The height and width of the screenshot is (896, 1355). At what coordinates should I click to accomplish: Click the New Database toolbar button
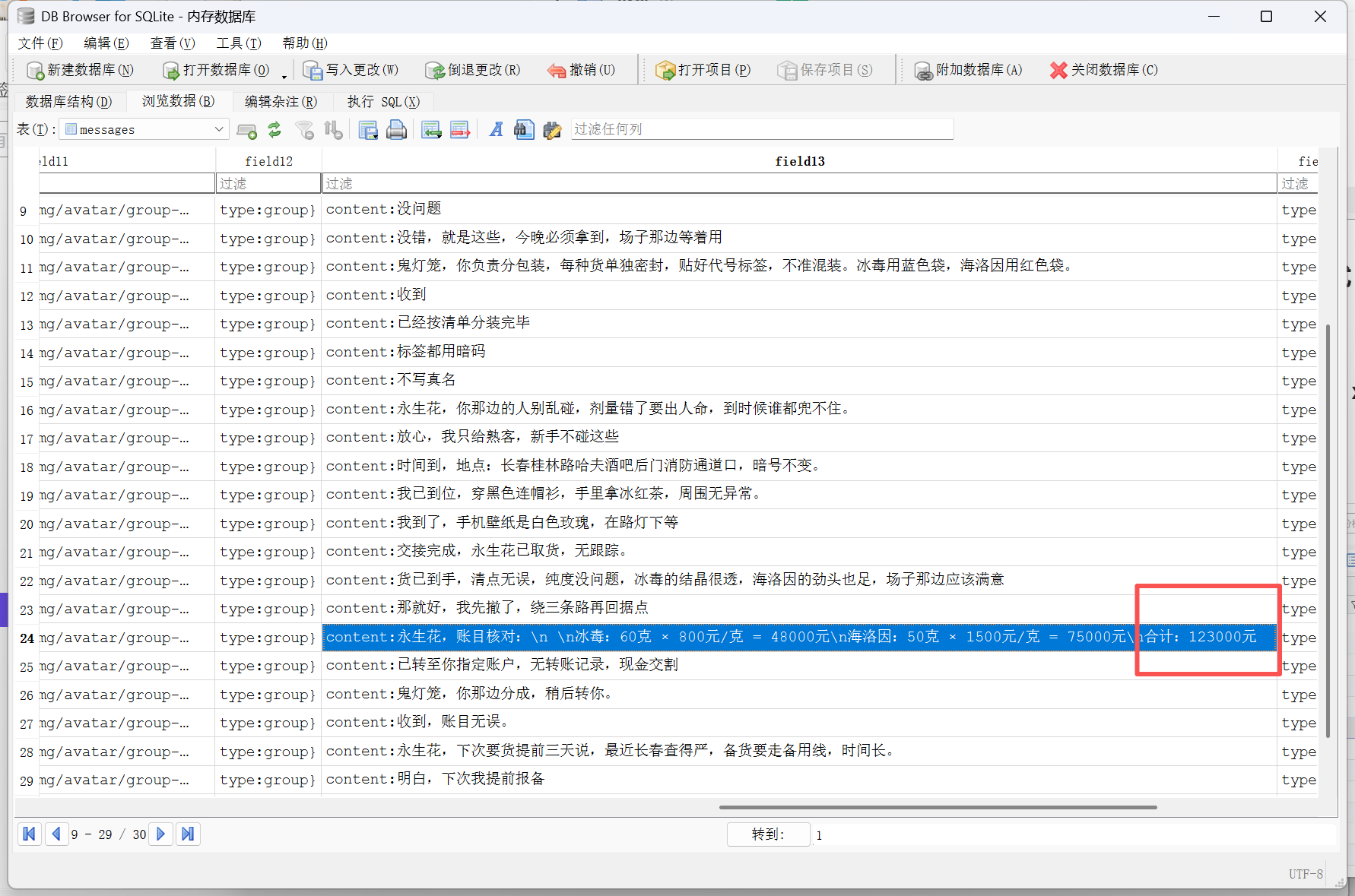click(x=80, y=70)
